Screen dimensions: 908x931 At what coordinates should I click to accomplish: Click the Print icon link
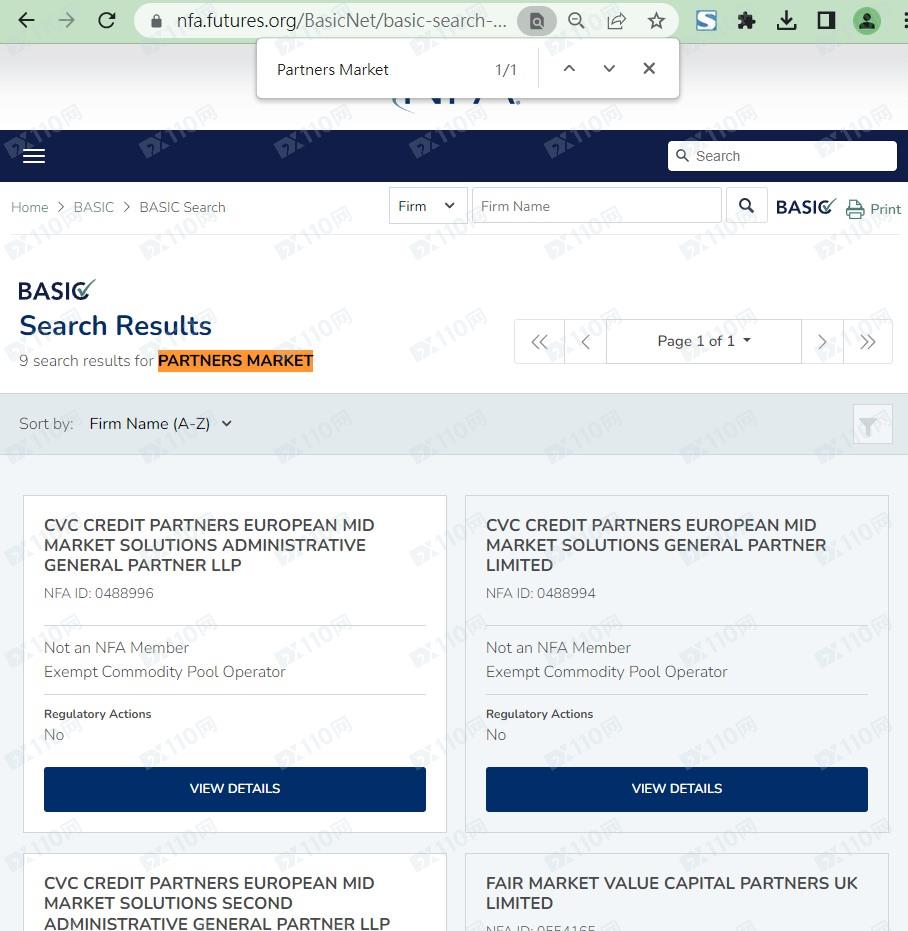click(874, 209)
